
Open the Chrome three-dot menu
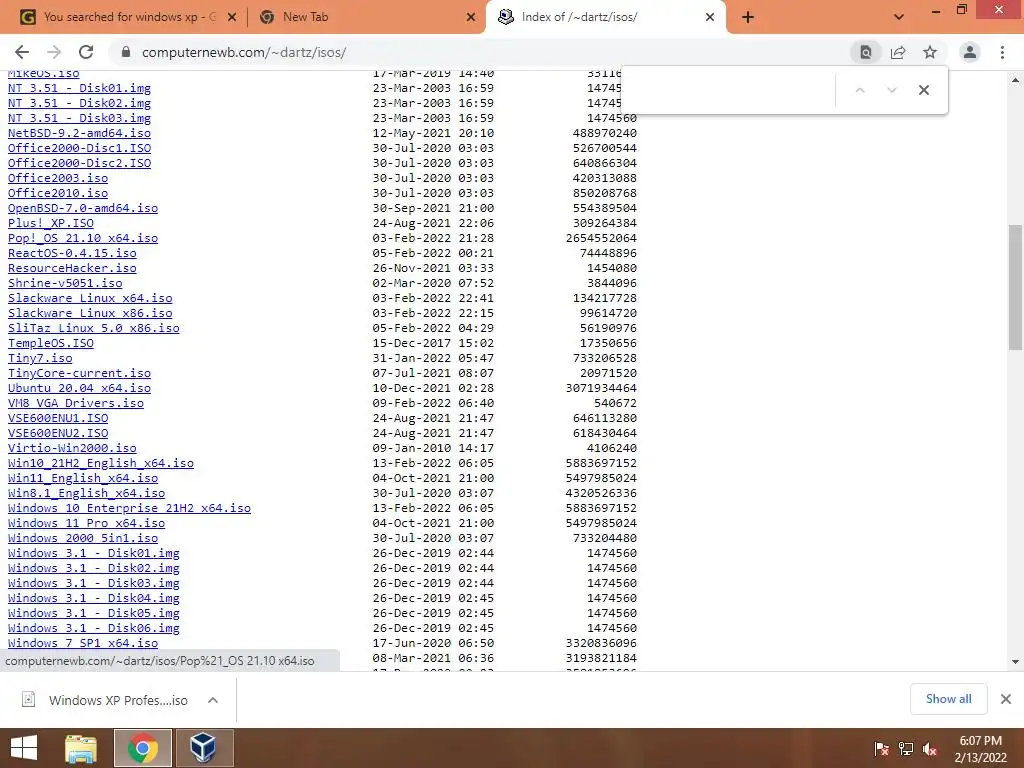click(x=1002, y=52)
